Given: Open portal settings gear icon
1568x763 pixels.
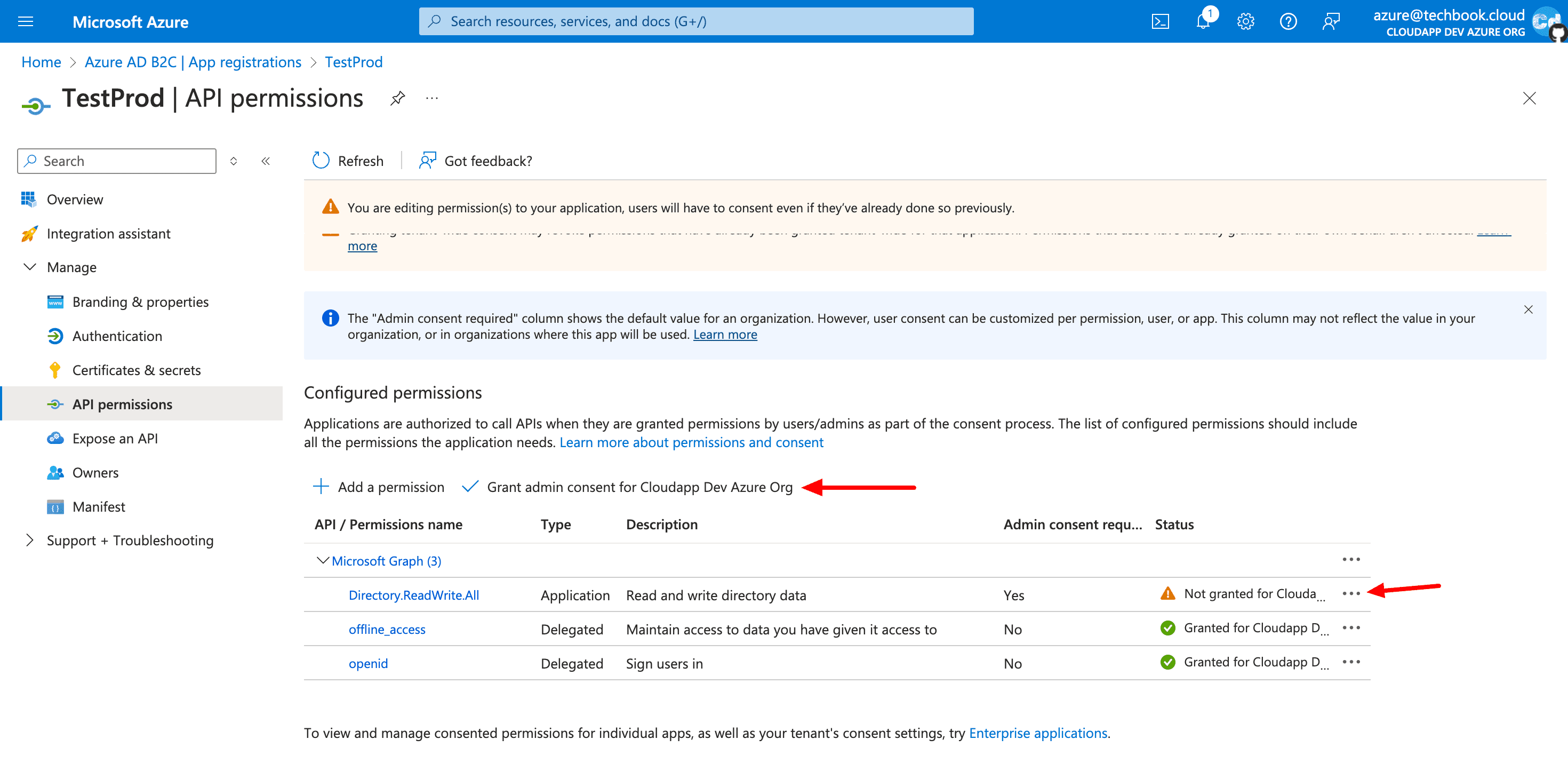Looking at the screenshot, I should (x=1245, y=22).
